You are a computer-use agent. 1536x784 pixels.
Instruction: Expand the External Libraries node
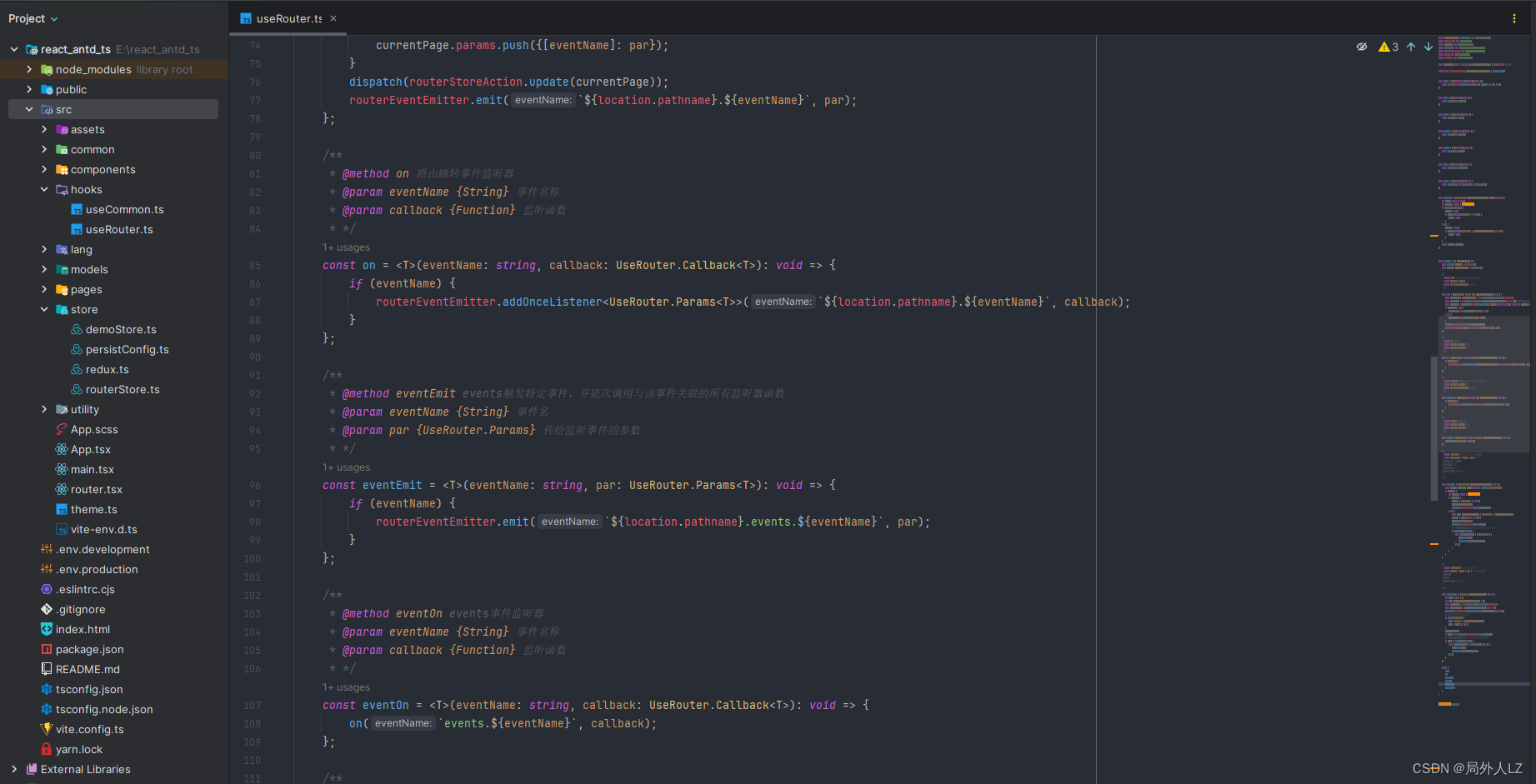click(14, 769)
